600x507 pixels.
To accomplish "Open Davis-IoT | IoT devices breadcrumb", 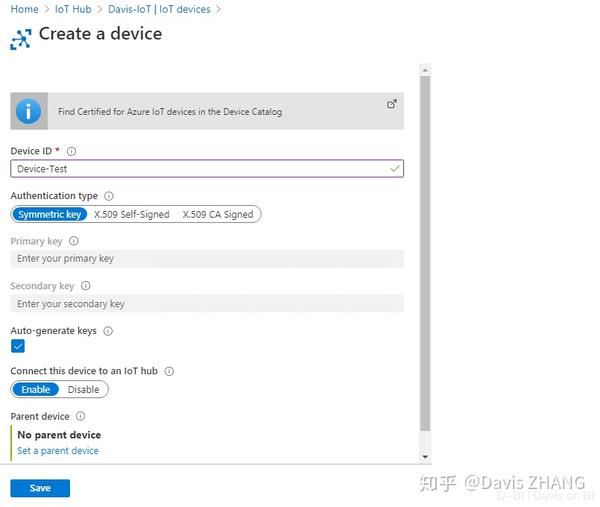I will point(159,9).
